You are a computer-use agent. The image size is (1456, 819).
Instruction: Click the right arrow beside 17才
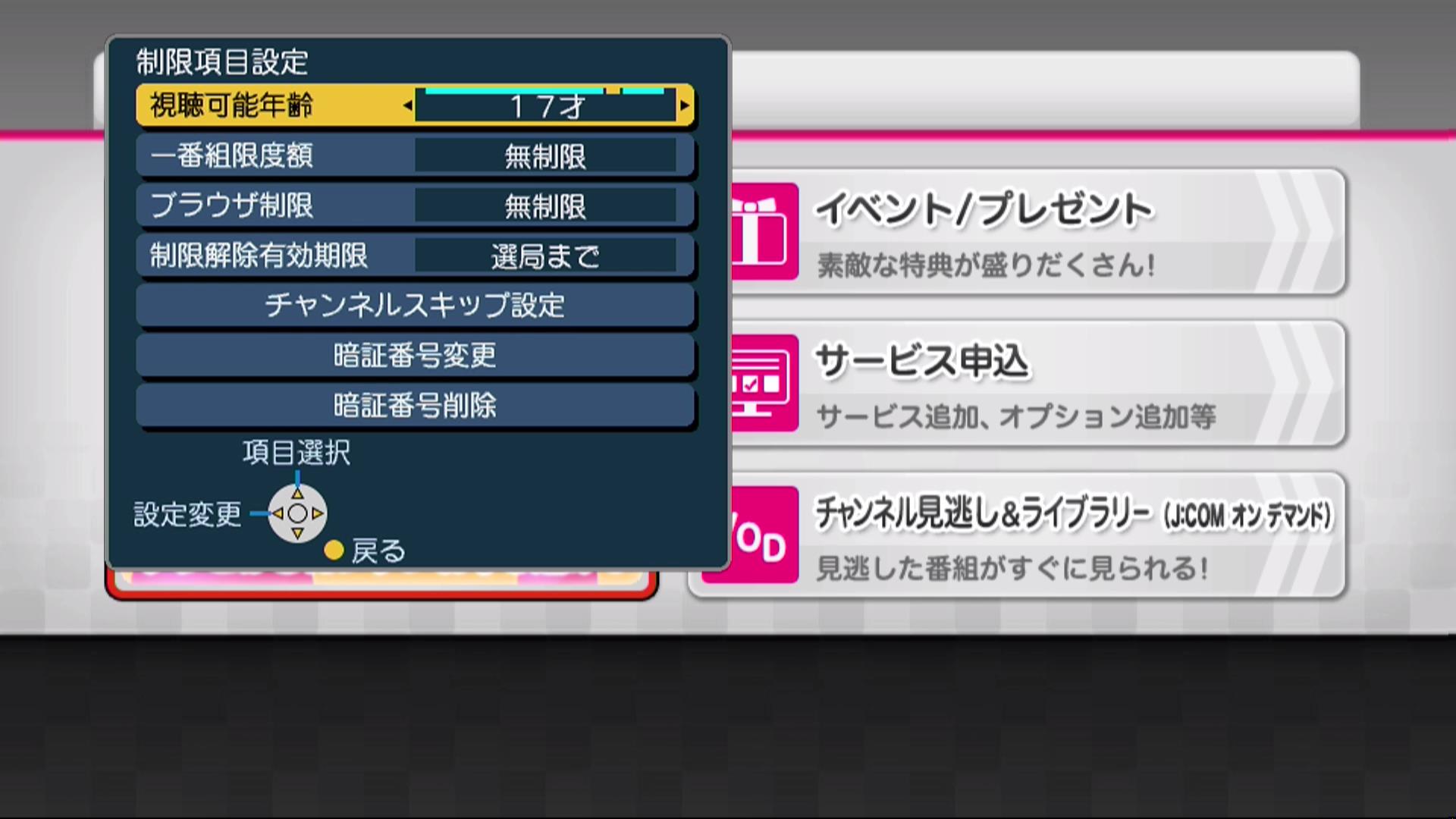click(x=685, y=105)
